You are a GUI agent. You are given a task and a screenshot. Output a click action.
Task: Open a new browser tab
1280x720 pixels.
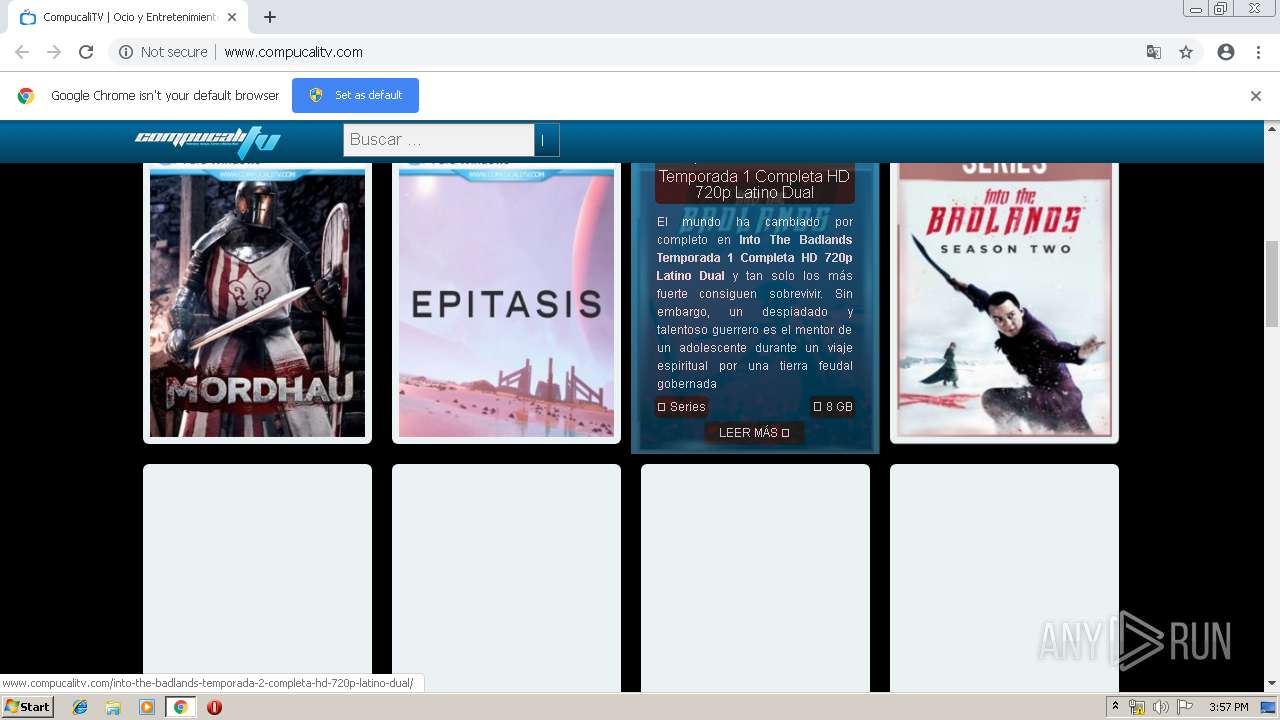click(270, 17)
